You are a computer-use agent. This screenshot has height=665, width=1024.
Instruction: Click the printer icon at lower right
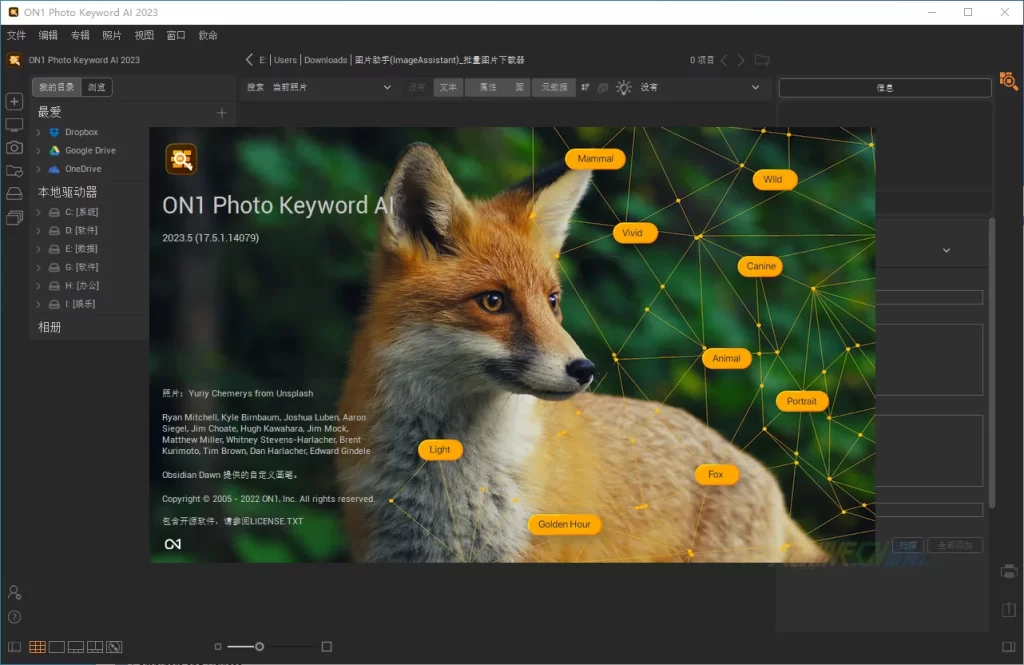coord(1009,572)
